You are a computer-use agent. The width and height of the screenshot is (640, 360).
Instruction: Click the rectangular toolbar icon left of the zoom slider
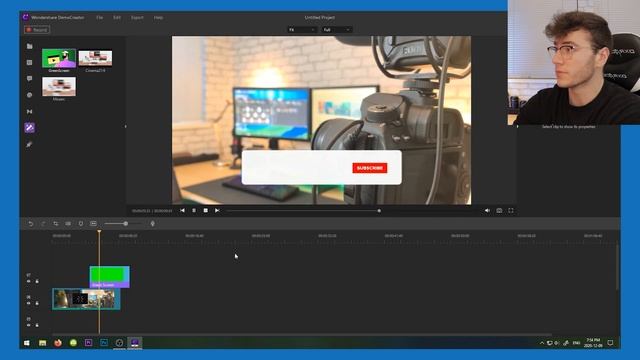coord(93,224)
